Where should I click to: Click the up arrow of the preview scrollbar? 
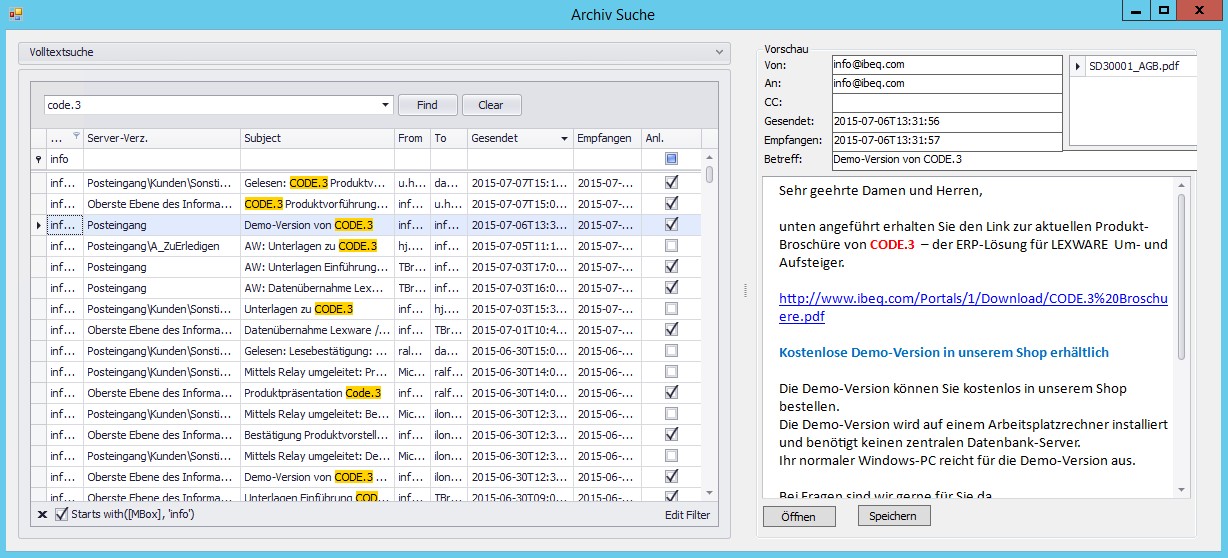[1181, 184]
